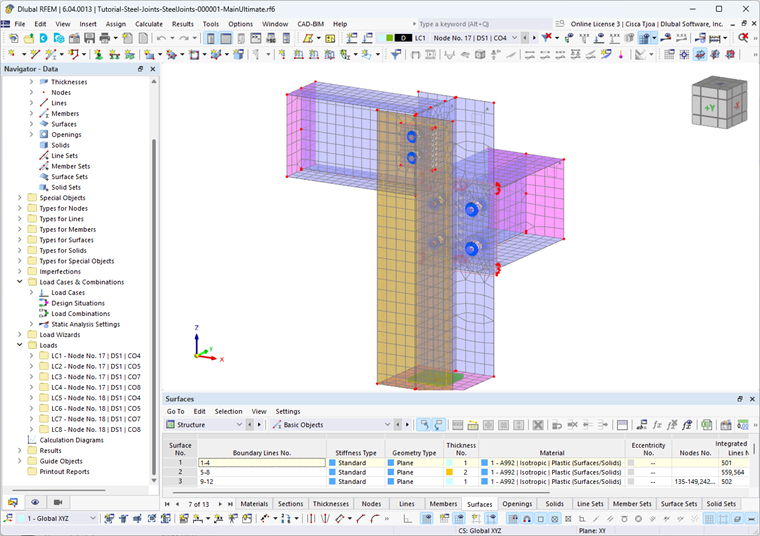
Task: Go to previous load case arrow
Action: pos(525,38)
